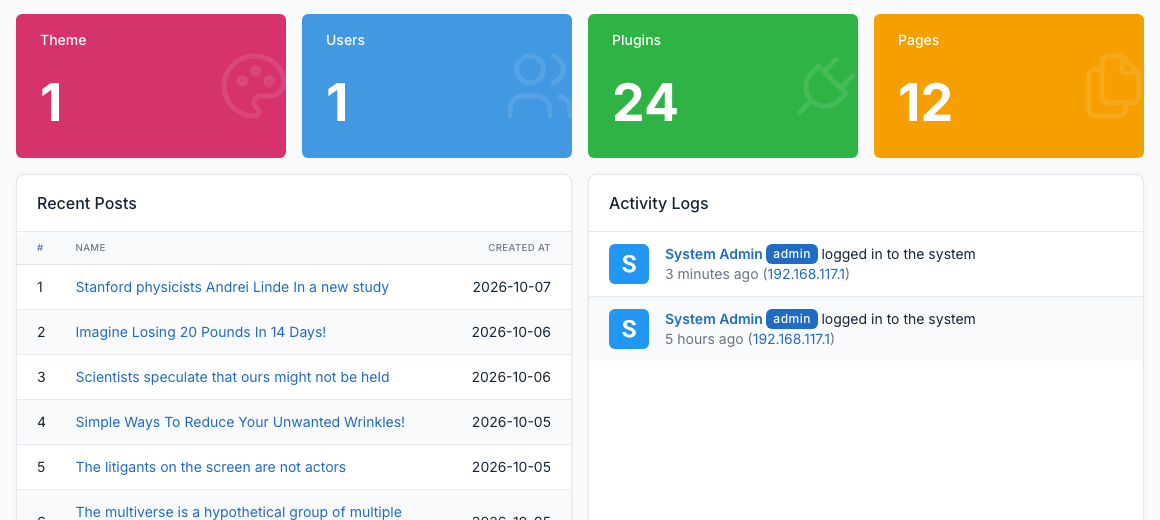Click the '3 minutes ago' timestamp

pyautogui.click(x=711, y=274)
